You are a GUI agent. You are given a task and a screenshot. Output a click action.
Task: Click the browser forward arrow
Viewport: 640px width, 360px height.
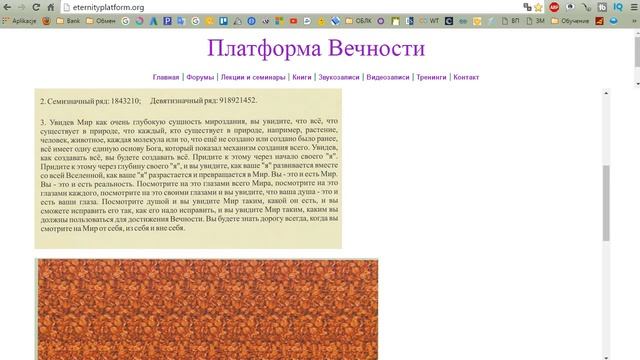point(21,7)
